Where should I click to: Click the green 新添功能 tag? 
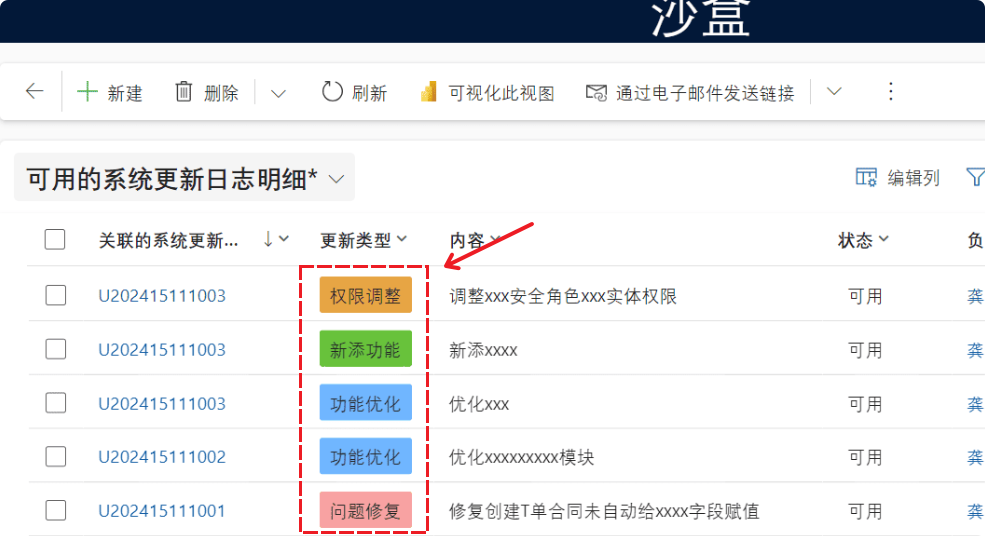click(366, 349)
